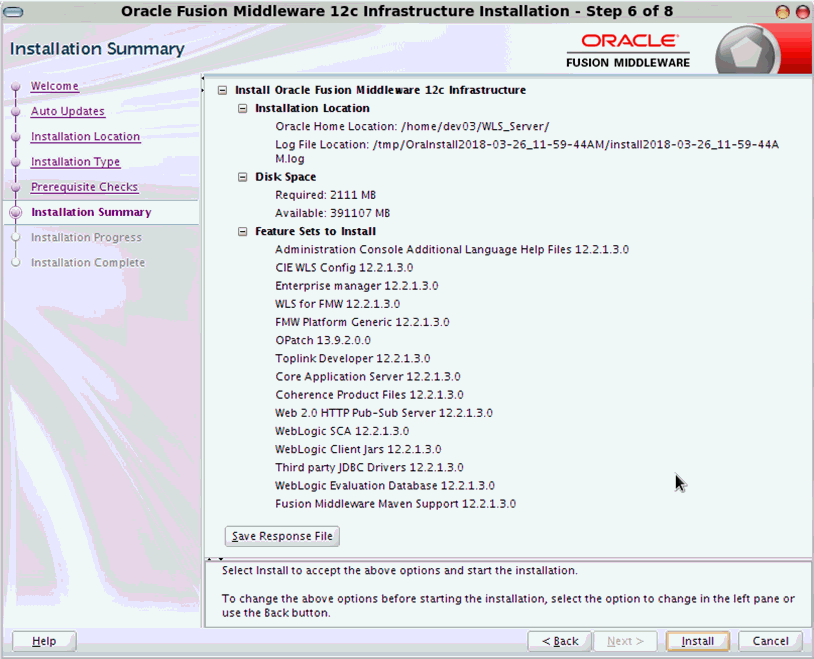Select WebLogic Evaluation Database 12.2.1.3.0
Screen dimensions: 814x659
pyautogui.click(x=385, y=486)
